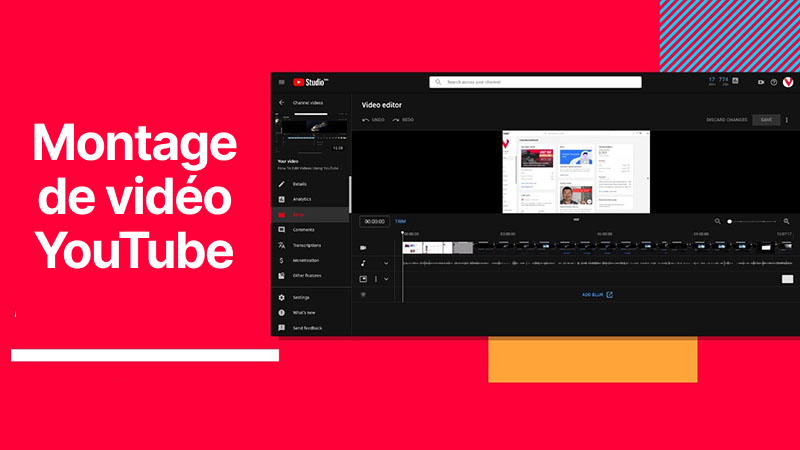Expand the end screen track chevron
Image resolution: width=800 pixels, height=450 pixels.
[x=386, y=279]
